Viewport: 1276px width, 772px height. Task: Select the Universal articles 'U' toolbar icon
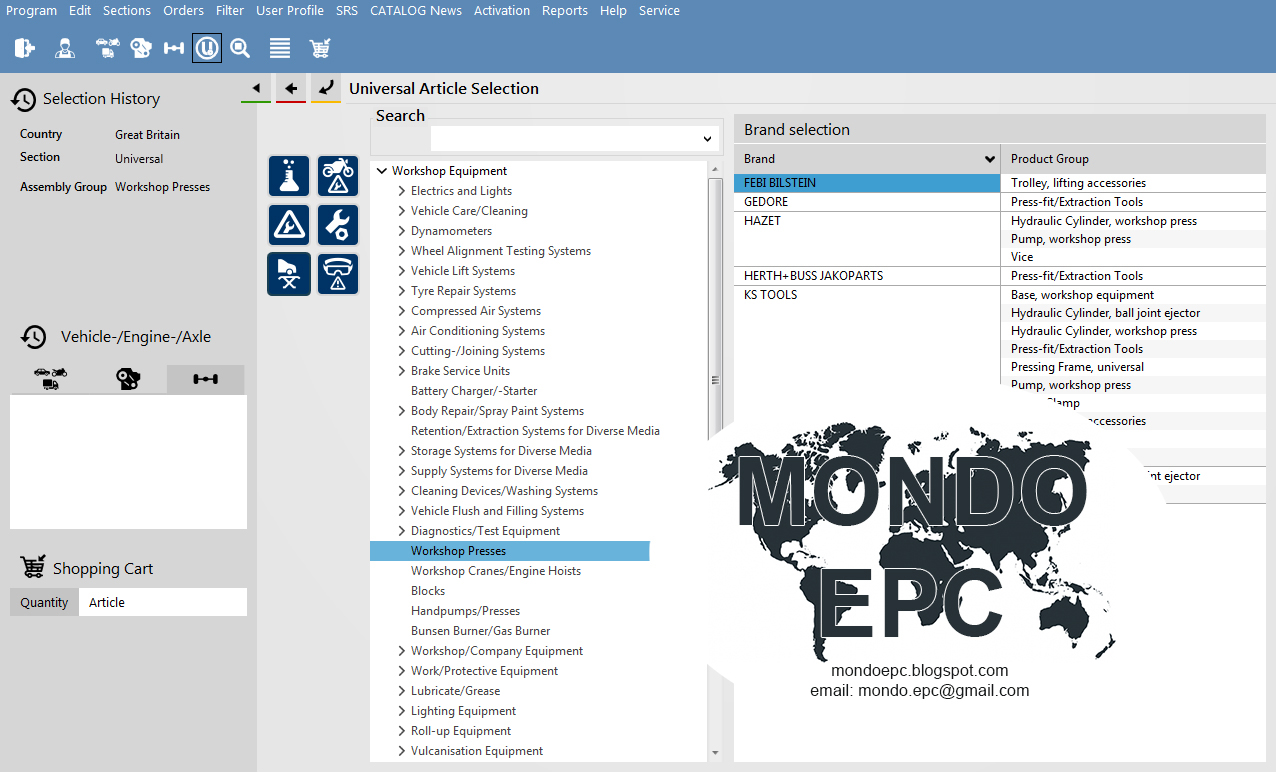pyautogui.click(x=207, y=47)
